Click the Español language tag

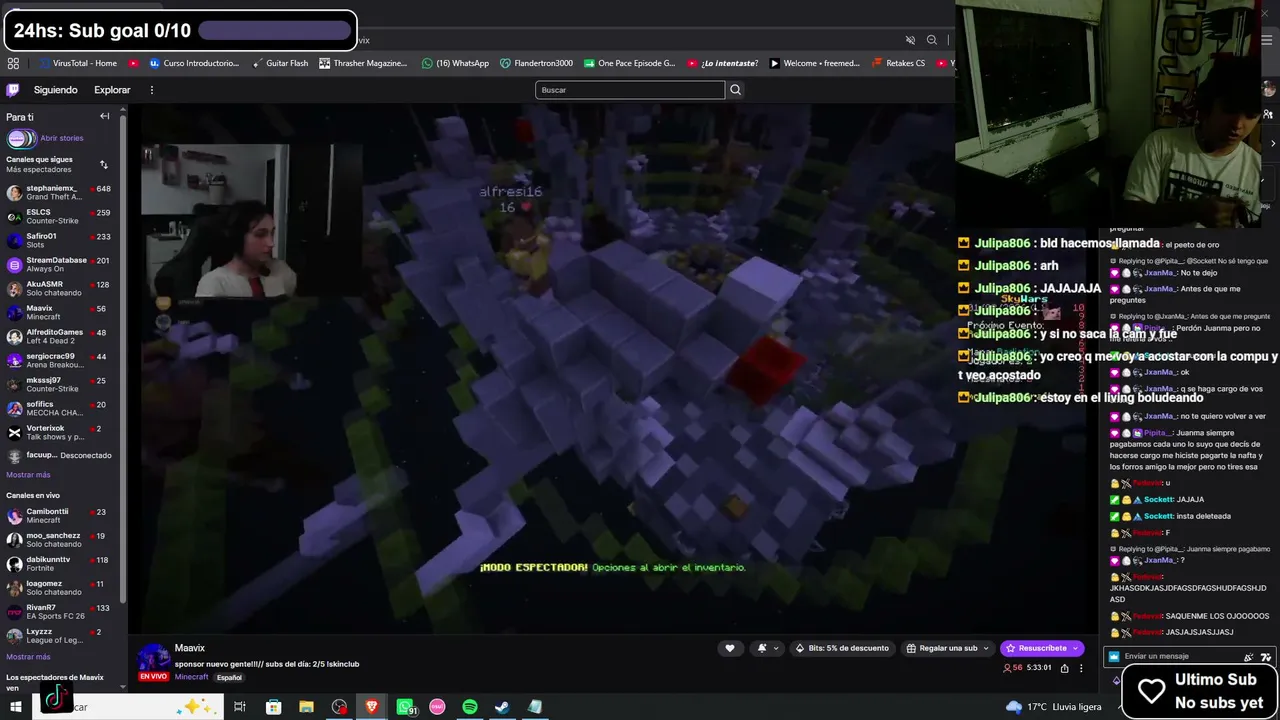(x=229, y=677)
